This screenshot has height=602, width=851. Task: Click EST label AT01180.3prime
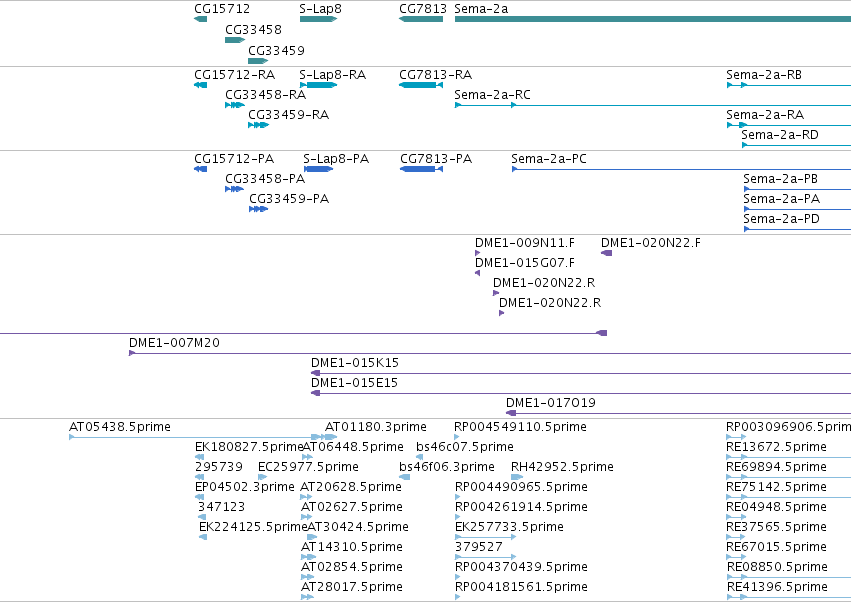coord(376,427)
